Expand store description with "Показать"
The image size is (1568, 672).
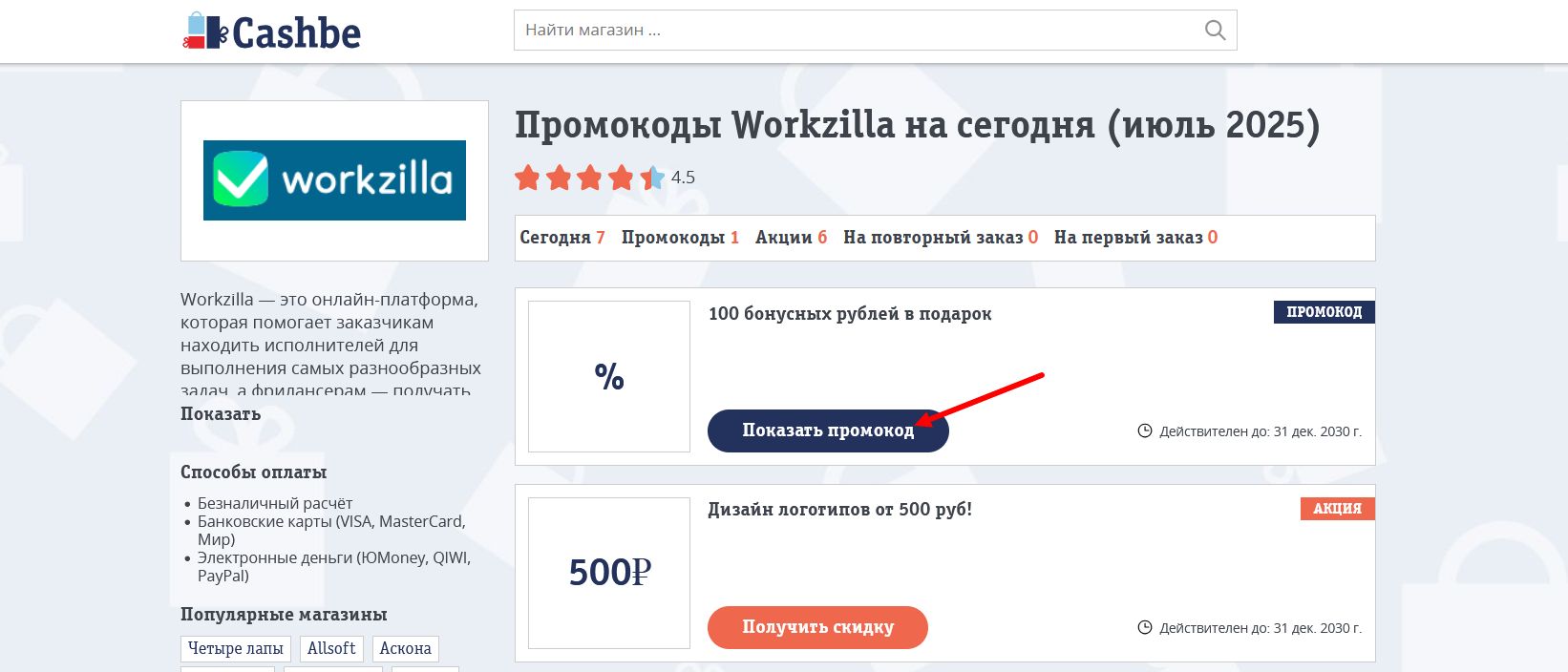[221, 414]
